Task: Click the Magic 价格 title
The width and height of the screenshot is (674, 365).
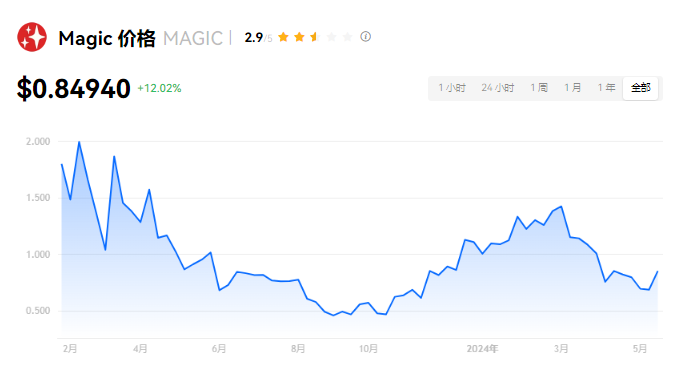Action: pyautogui.click(x=107, y=38)
